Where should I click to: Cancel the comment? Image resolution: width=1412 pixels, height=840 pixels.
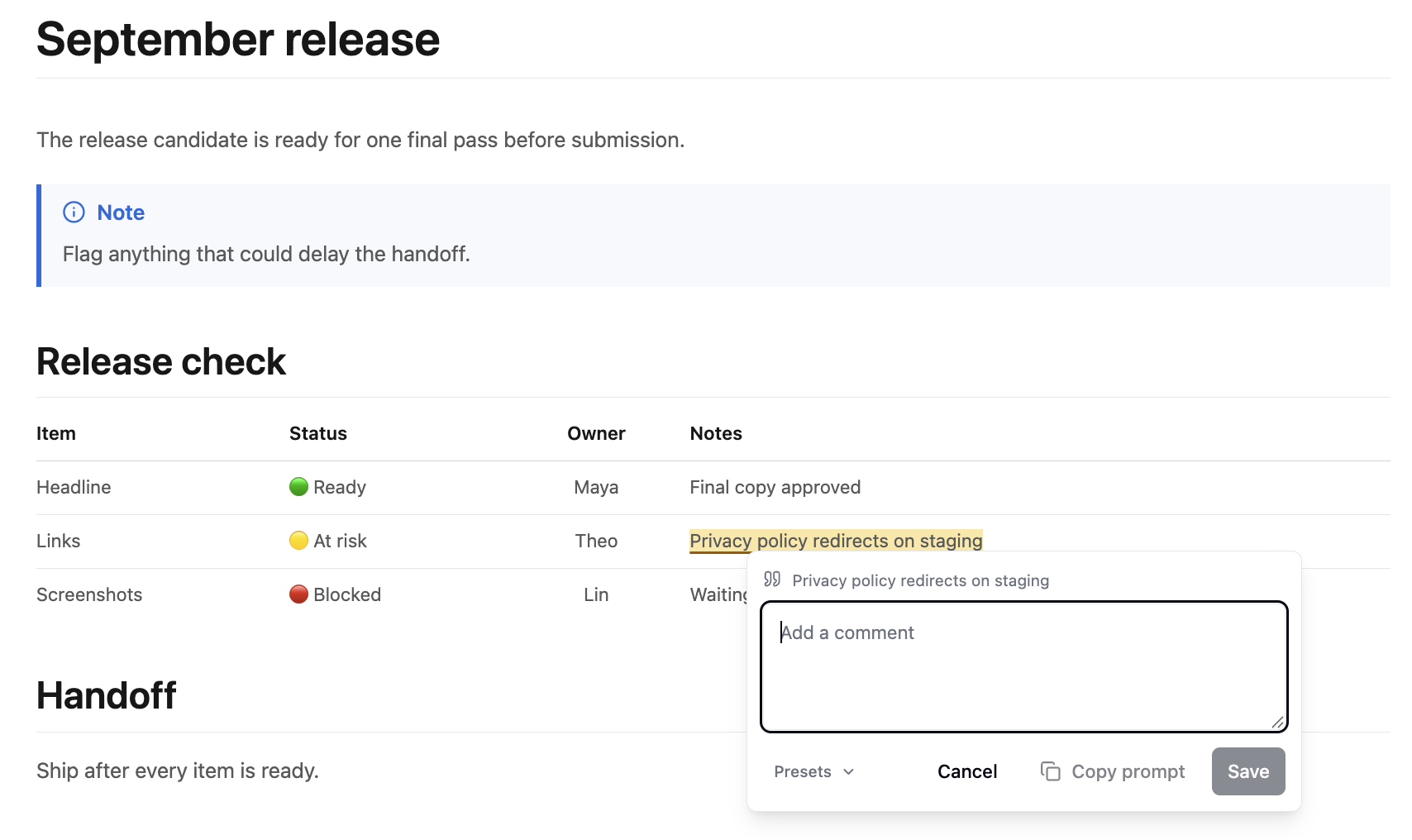coord(967,771)
